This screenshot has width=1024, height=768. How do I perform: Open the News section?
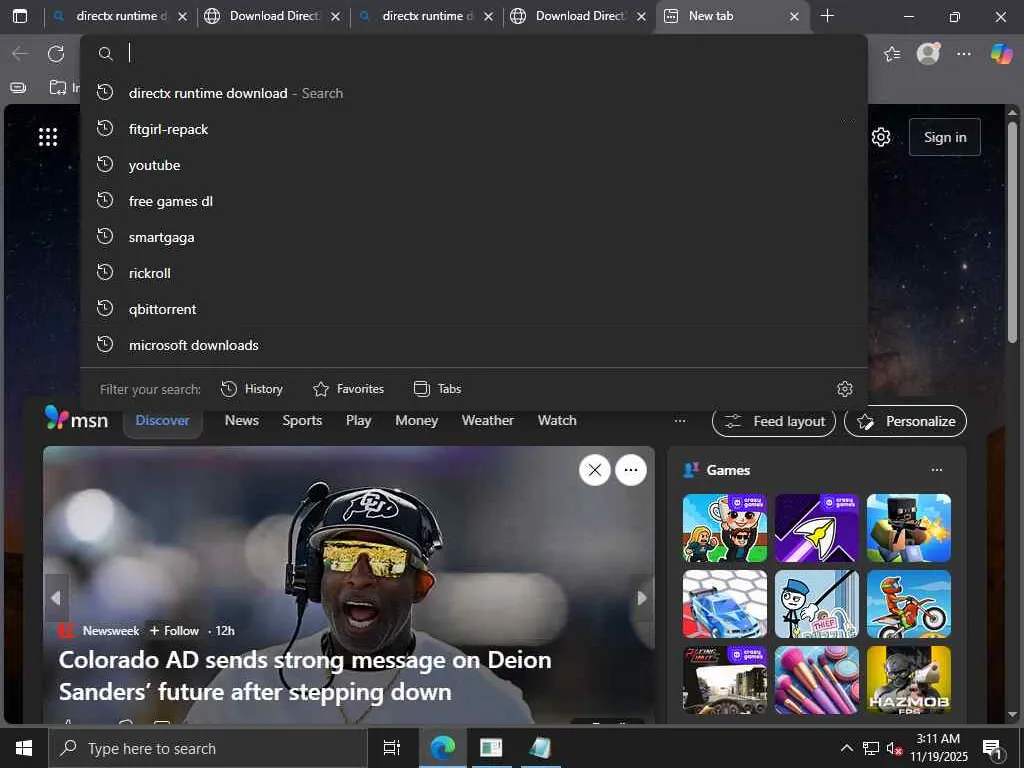click(242, 421)
